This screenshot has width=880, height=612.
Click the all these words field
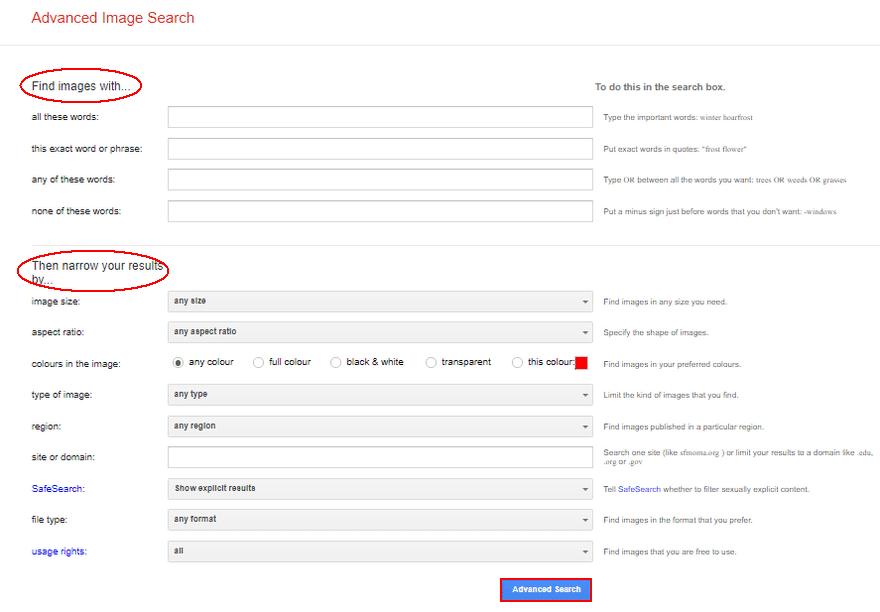click(x=380, y=117)
